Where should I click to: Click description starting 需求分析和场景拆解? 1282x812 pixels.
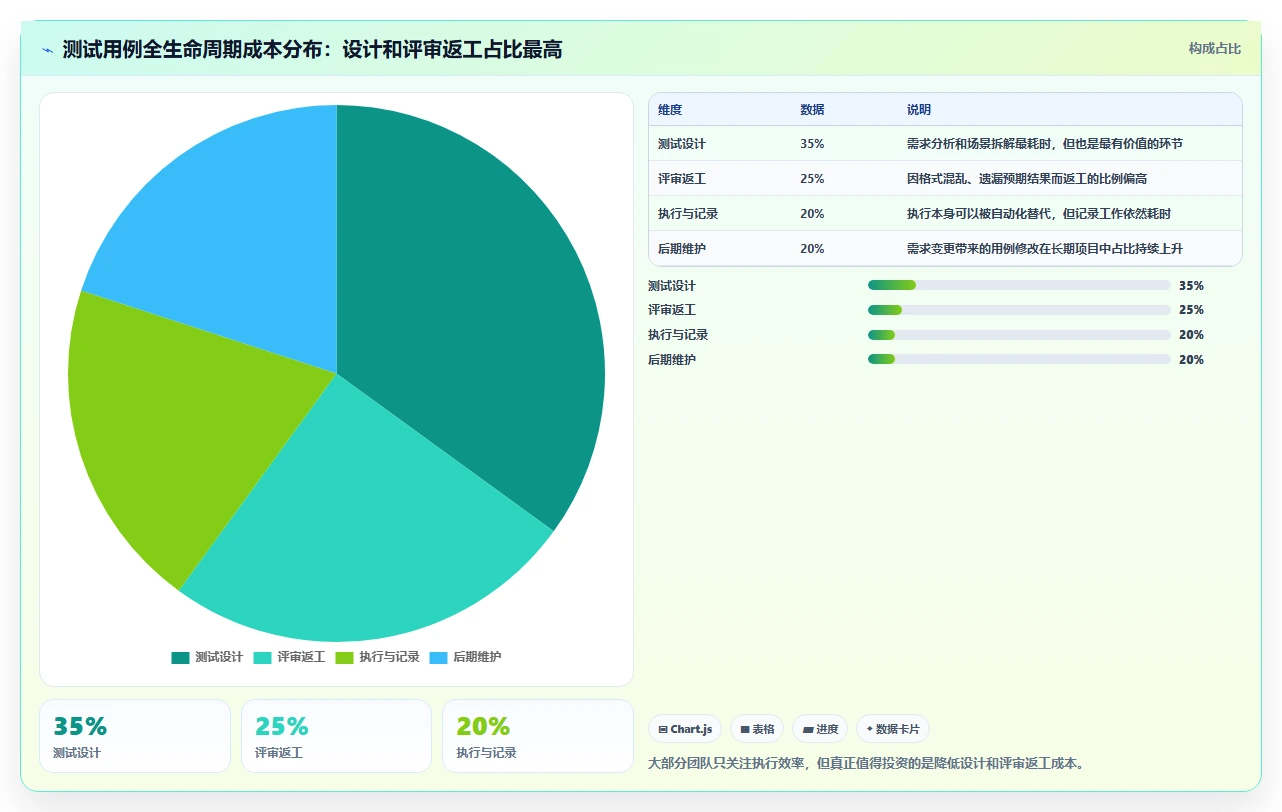pos(1045,144)
